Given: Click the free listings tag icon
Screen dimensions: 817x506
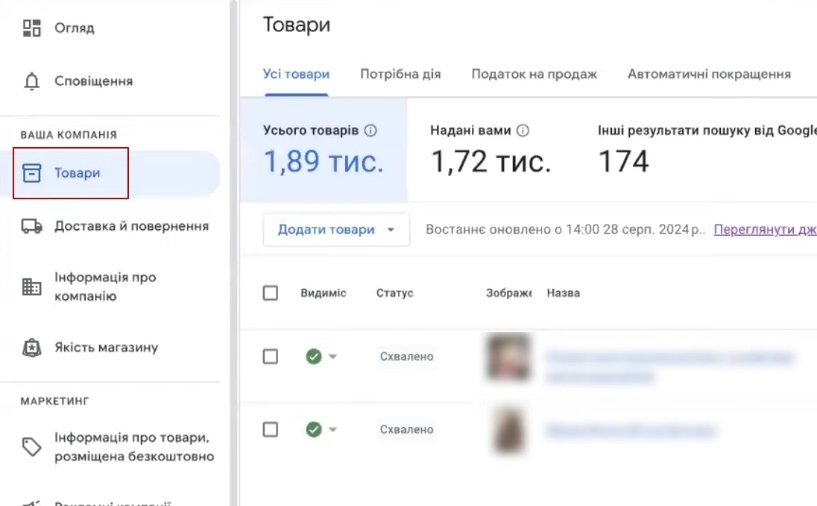Looking at the screenshot, I should pos(32,447).
